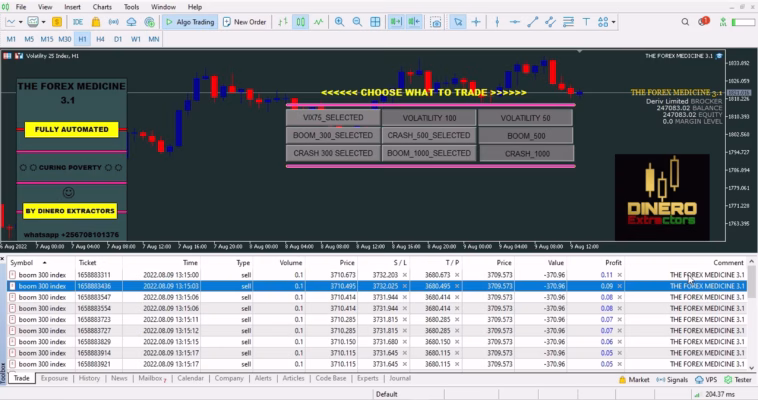Select the H4 timeframe
Image resolution: width=758 pixels, height=400 pixels.
point(100,39)
